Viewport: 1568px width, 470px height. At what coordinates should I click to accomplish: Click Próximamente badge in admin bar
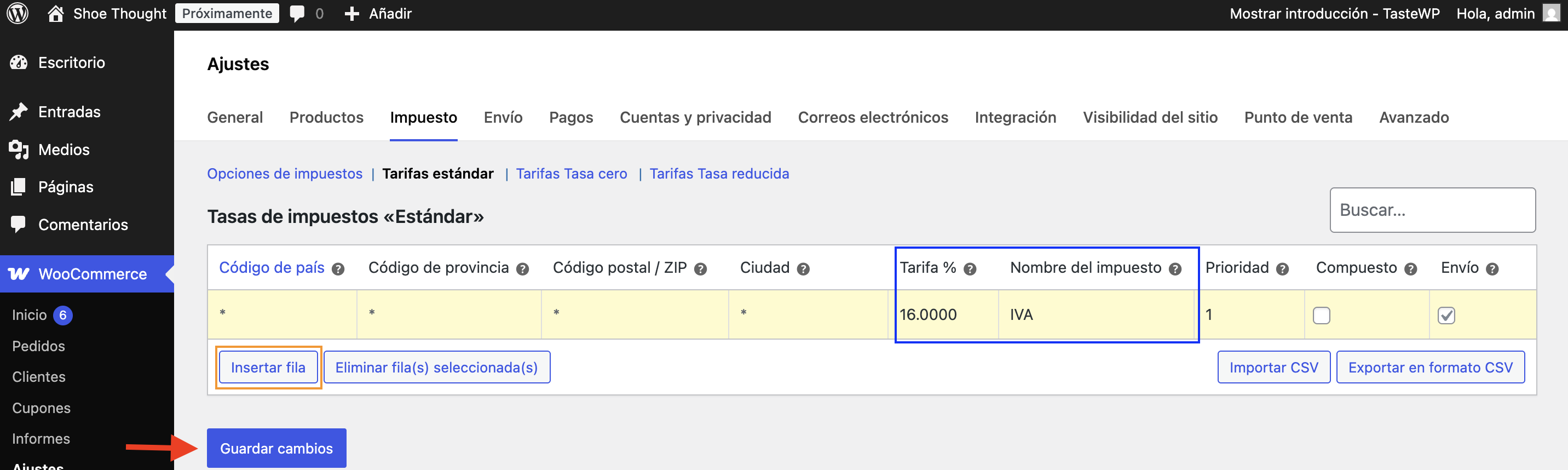[x=227, y=13]
